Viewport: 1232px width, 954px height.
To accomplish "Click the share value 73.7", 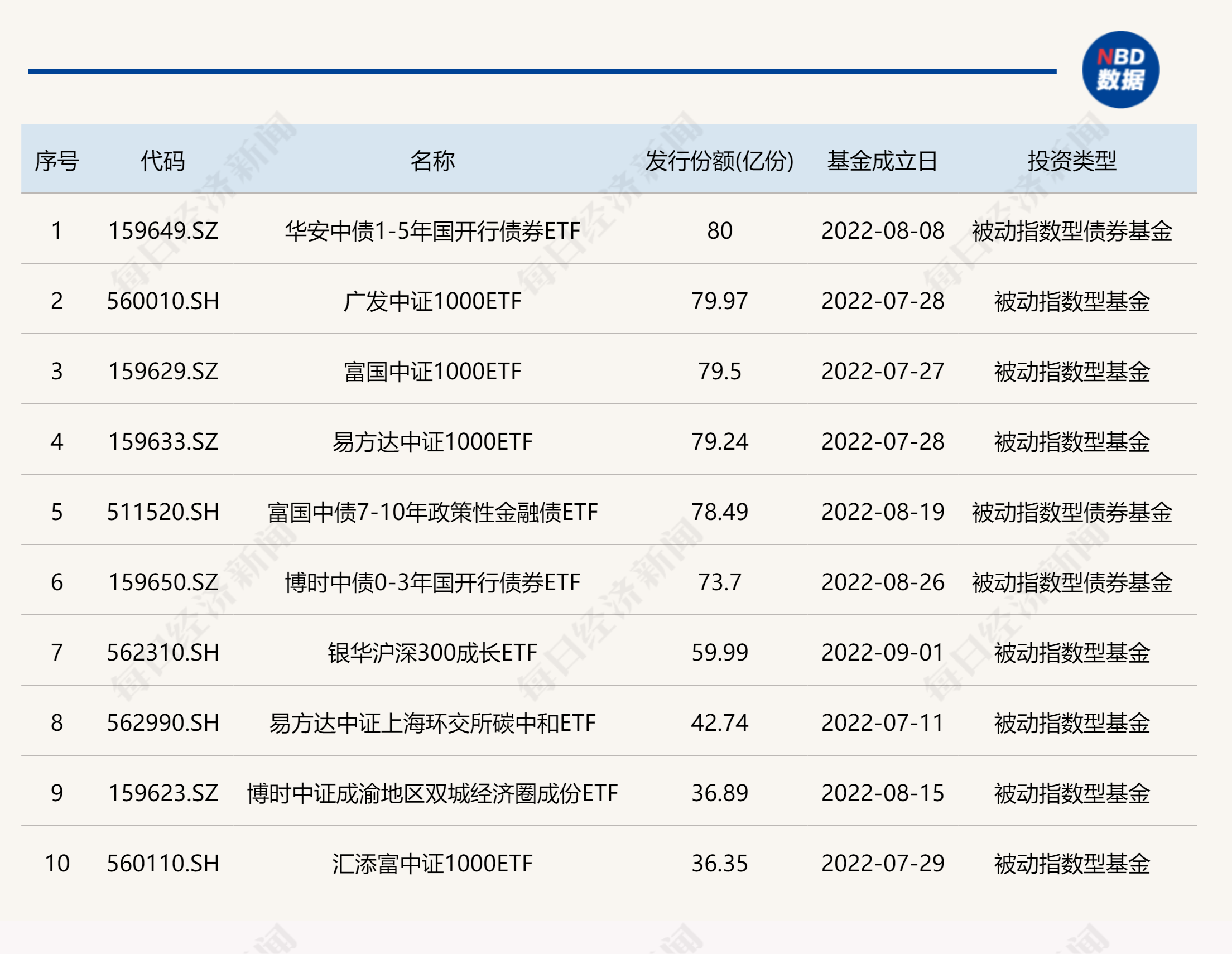I will tap(720, 582).
